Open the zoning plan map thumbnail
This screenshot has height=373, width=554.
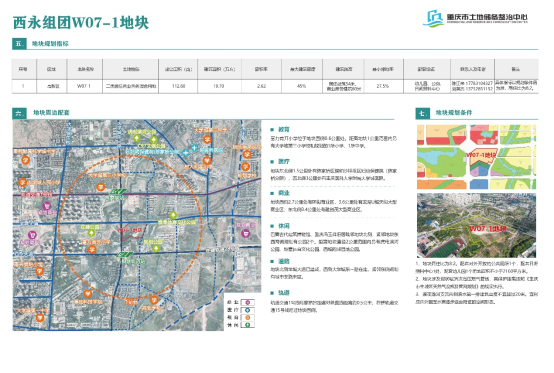[476, 156]
